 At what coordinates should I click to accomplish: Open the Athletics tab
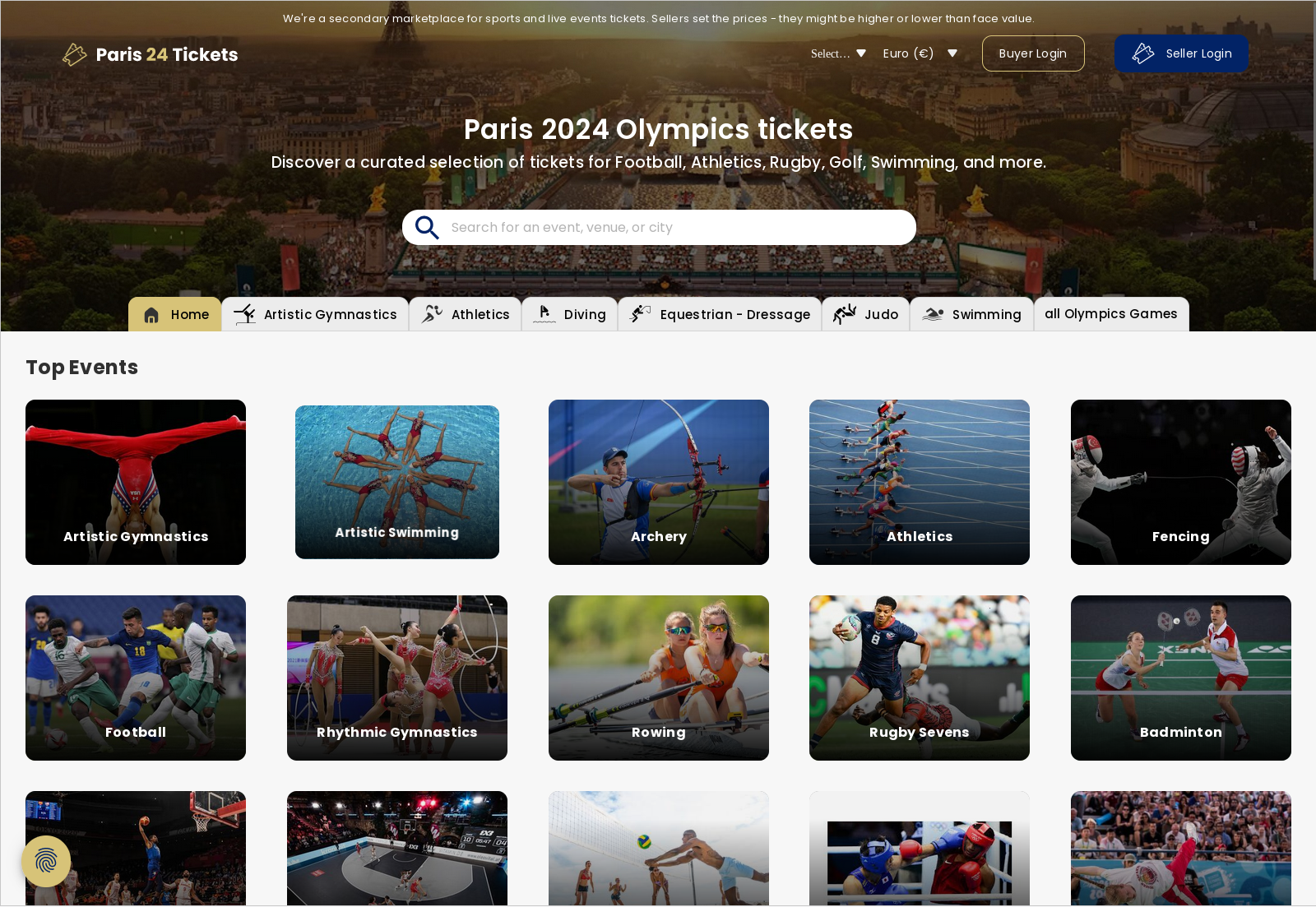pos(466,314)
